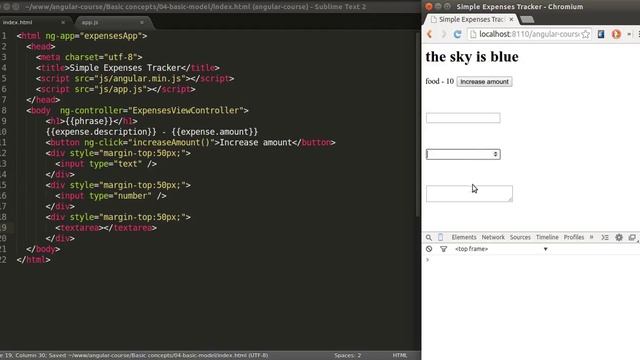Screen dimensions: 640x360
Task: Close the index.html Sublime tab
Action: pos(63,22)
